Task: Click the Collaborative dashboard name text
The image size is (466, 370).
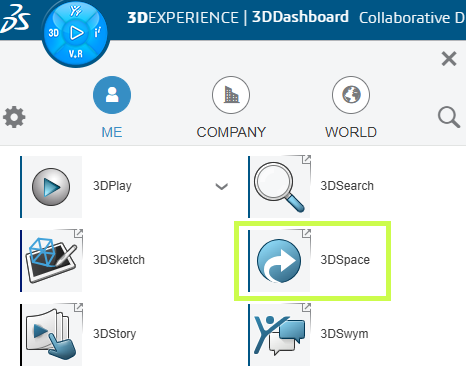Action: click(x=412, y=18)
